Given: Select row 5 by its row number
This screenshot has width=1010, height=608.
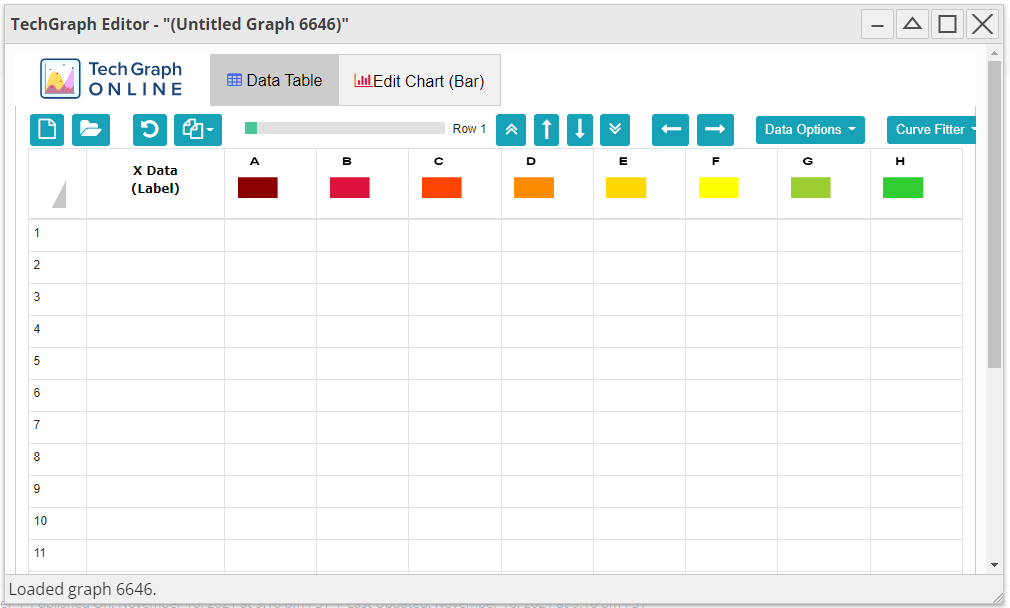Looking at the screenshot, I should coord(38,361).
